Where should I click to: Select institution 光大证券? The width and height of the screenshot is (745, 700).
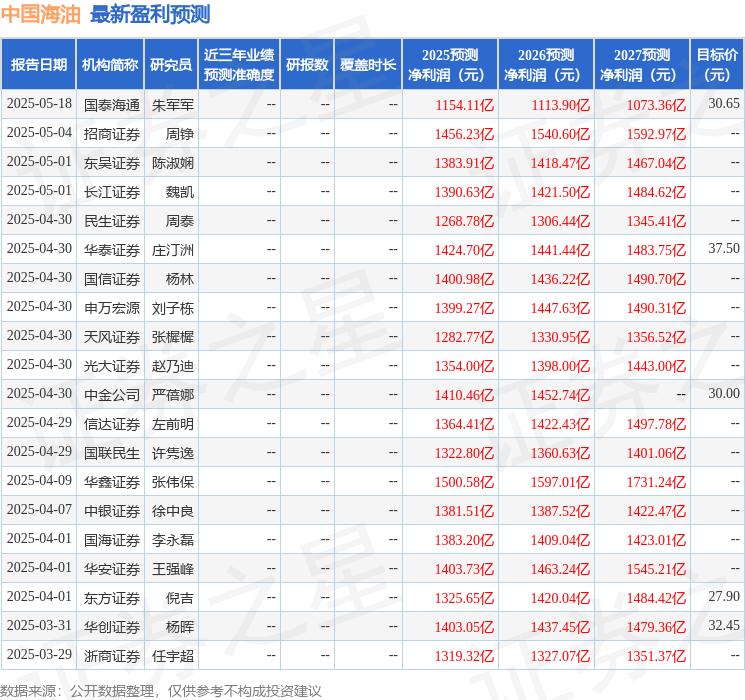112,366
